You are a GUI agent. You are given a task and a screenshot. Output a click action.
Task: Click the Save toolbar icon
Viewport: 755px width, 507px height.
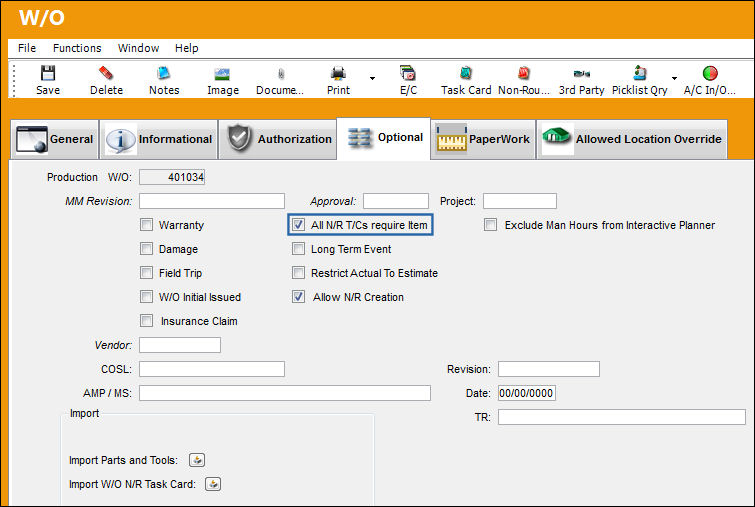click(x=48, y=73)
